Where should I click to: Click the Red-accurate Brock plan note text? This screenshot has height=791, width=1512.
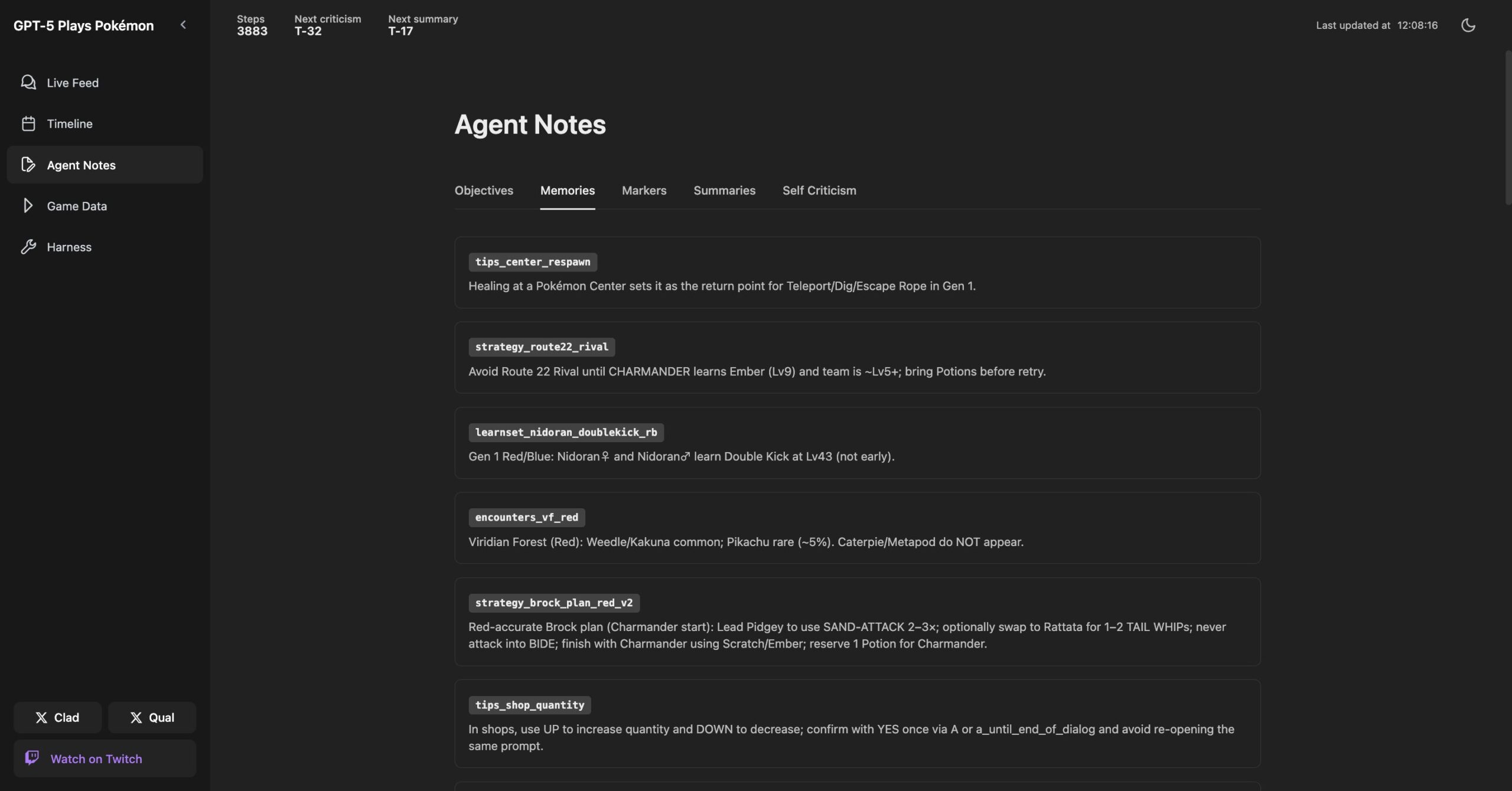click(847, 635)
